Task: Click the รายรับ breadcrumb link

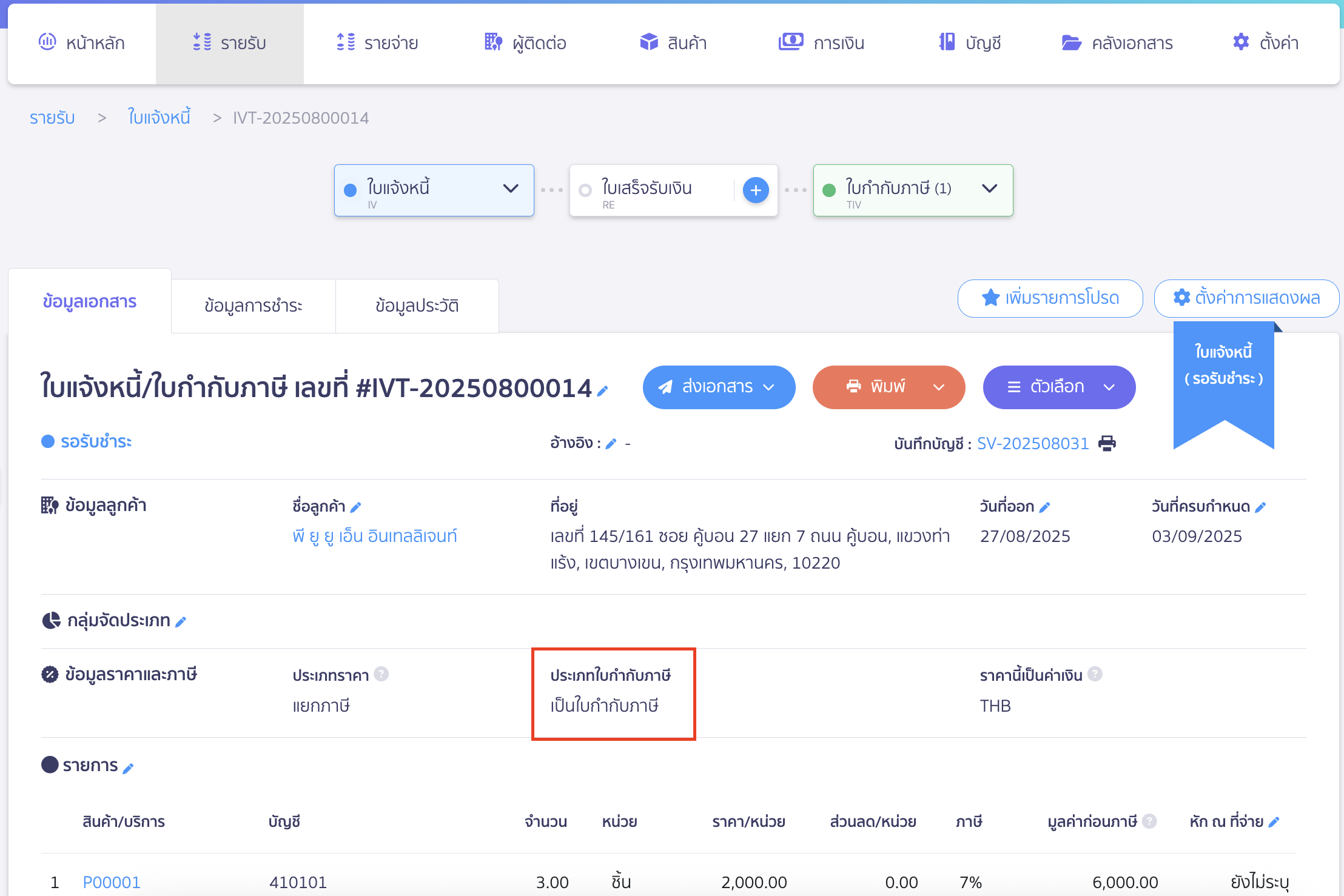Action: [52, 118]
